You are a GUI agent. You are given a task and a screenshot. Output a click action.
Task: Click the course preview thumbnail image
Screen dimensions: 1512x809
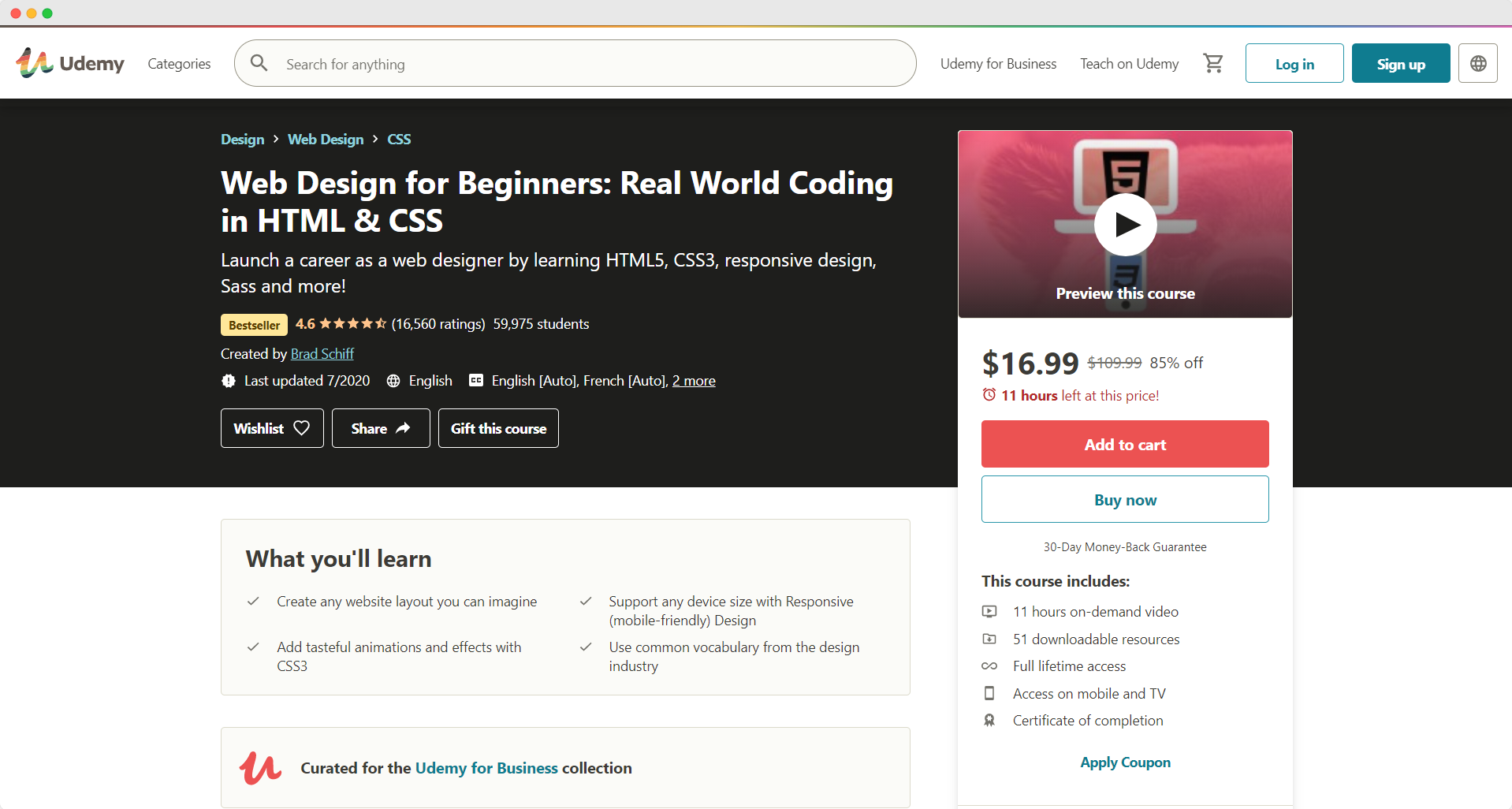(1125, 224)
